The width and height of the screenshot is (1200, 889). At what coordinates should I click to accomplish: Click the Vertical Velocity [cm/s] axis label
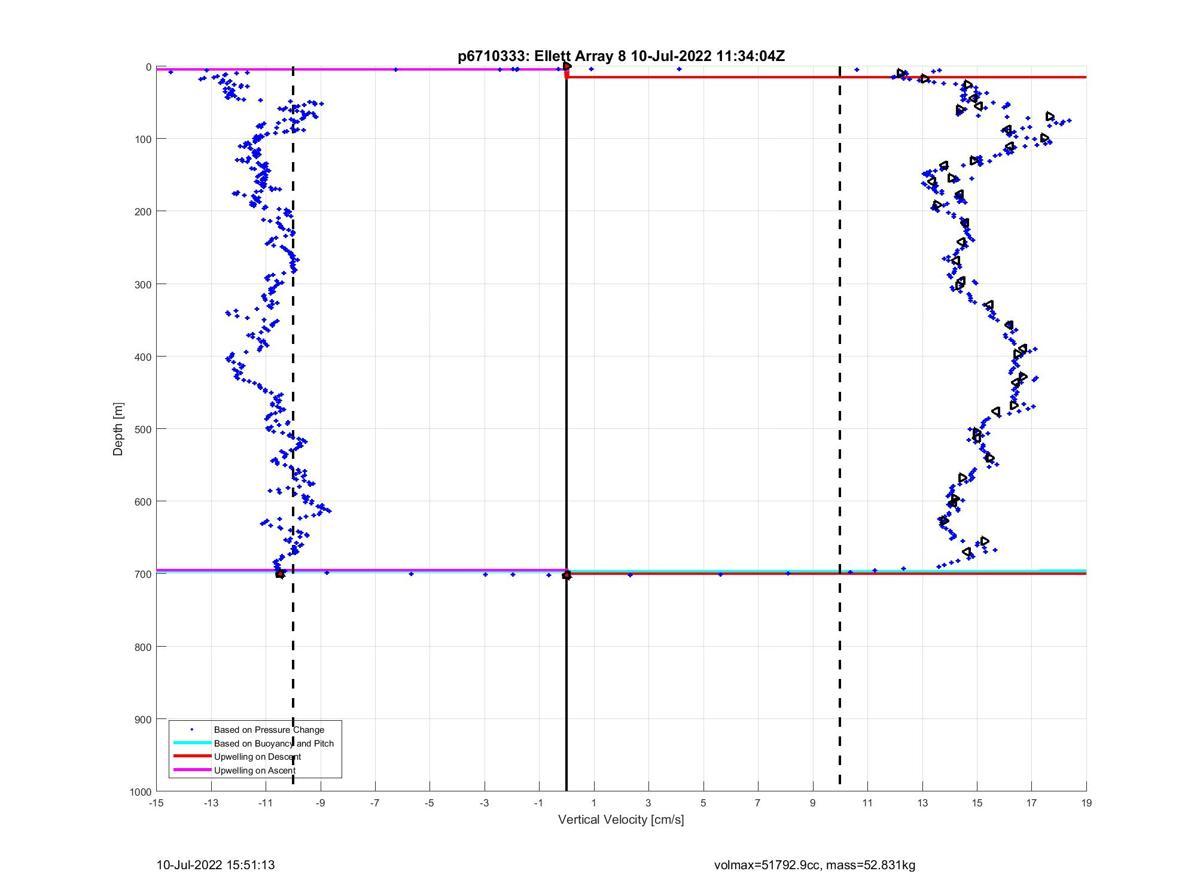621,820
